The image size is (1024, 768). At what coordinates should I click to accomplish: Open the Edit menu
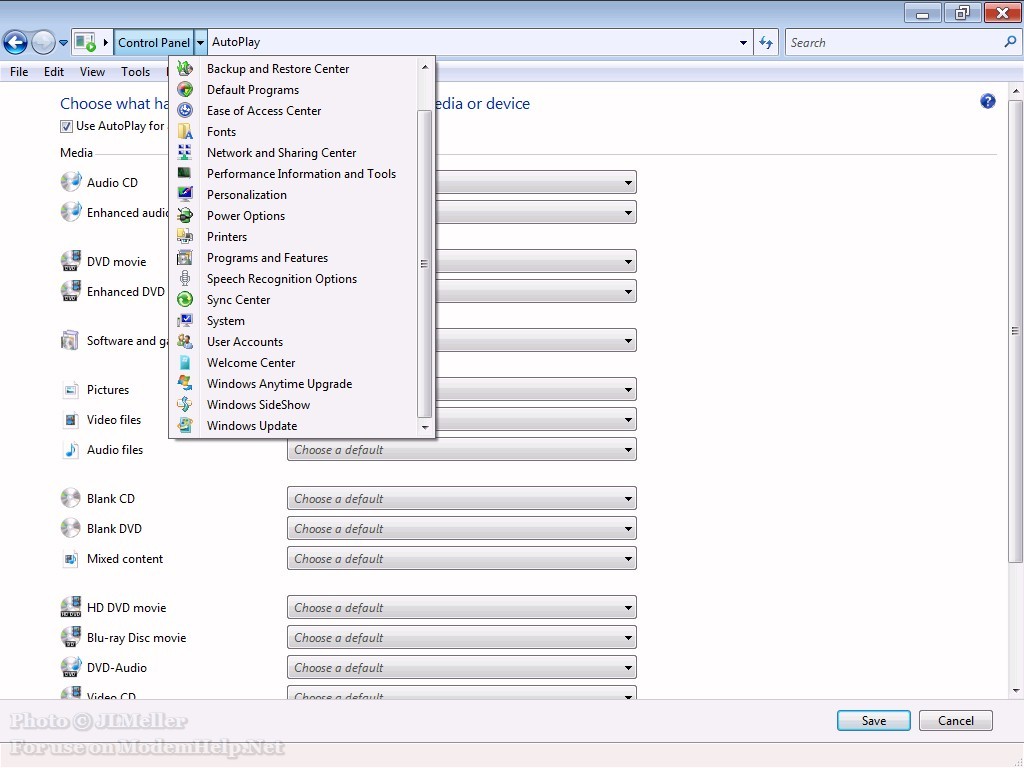tap(54, 72)
